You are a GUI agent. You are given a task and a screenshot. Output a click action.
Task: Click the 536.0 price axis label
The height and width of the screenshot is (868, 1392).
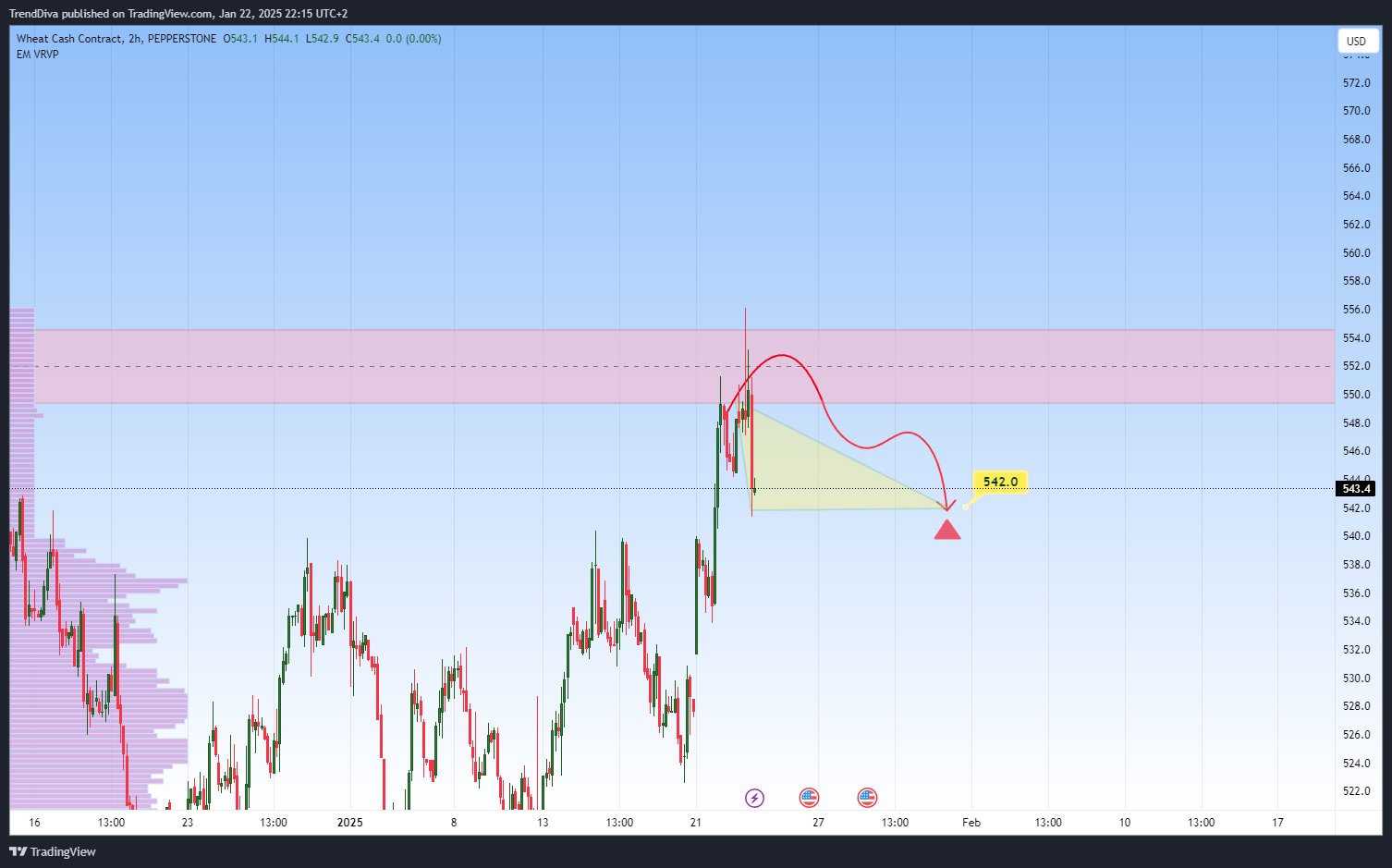tap(1356, 593)
